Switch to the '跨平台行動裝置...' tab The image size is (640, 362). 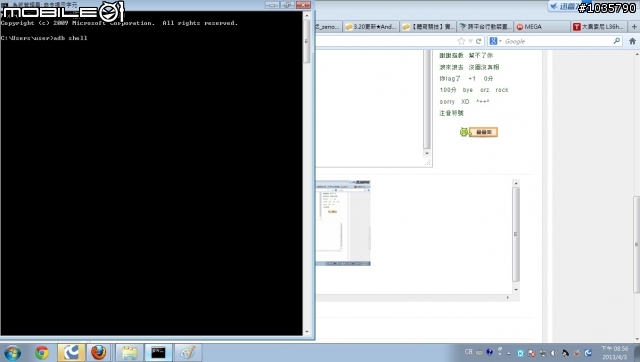click(485, 27)
